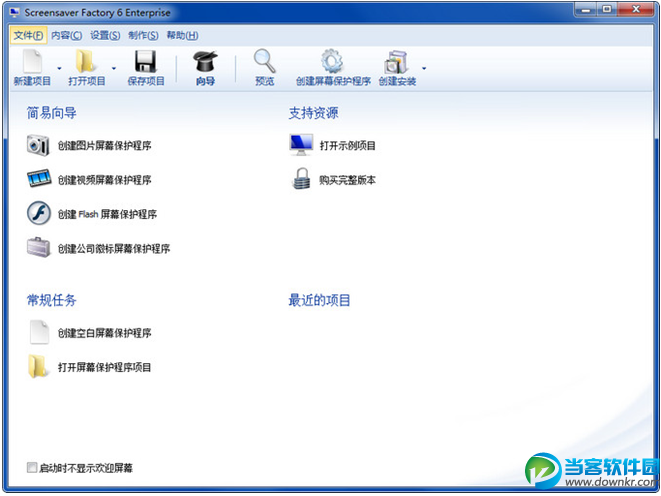Open the 设置(S) menu
The image size is (661, 496).
[x=105, y=35]
